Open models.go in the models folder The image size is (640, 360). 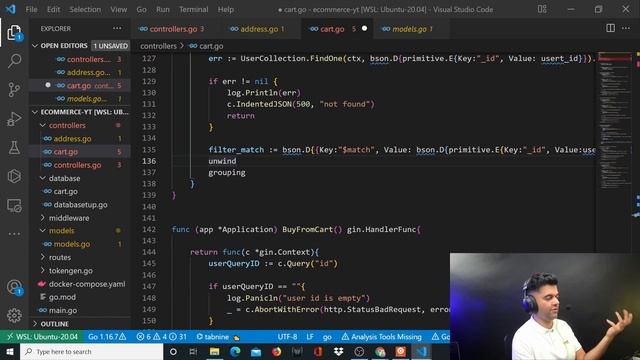tap(80, 244)
